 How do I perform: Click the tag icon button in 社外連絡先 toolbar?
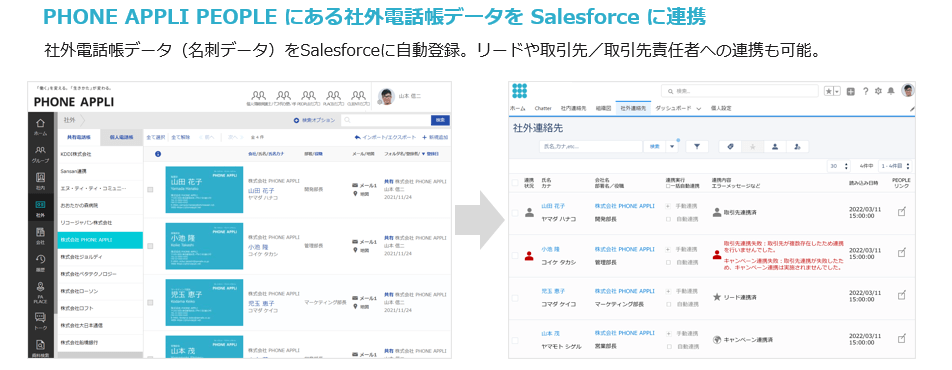click(x=730, y=146)
